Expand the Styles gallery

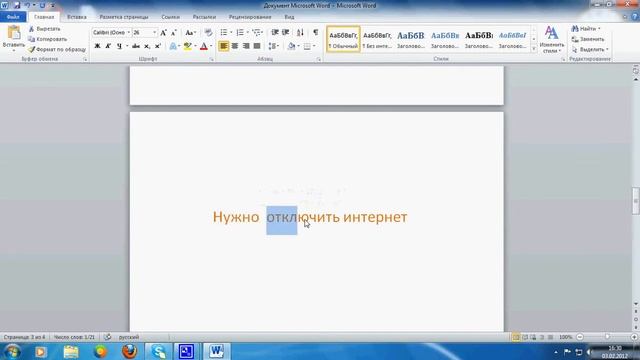pos(533,49)
